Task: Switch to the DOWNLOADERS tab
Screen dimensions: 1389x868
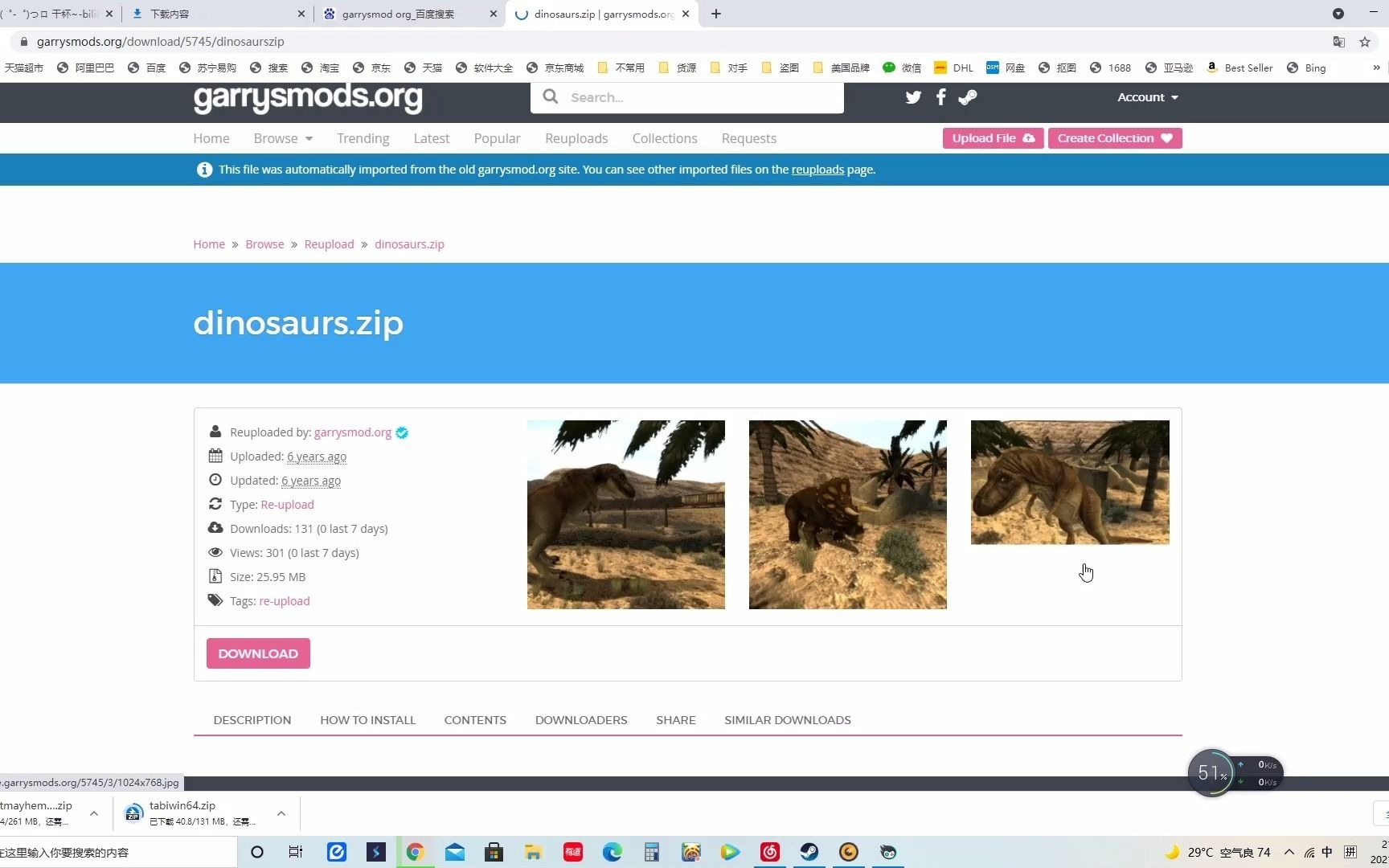Action: tap(581, 720)
